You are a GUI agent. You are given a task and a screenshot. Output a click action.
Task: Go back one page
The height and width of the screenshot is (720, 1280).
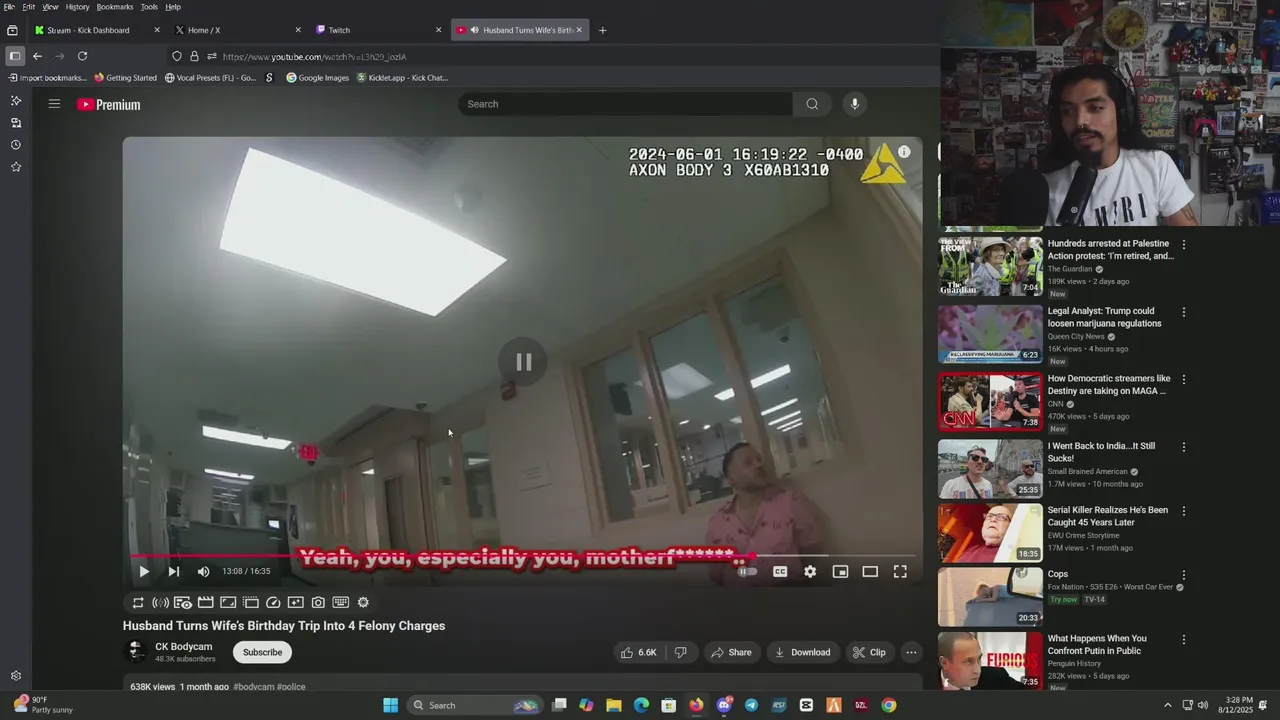coord(37,56)
